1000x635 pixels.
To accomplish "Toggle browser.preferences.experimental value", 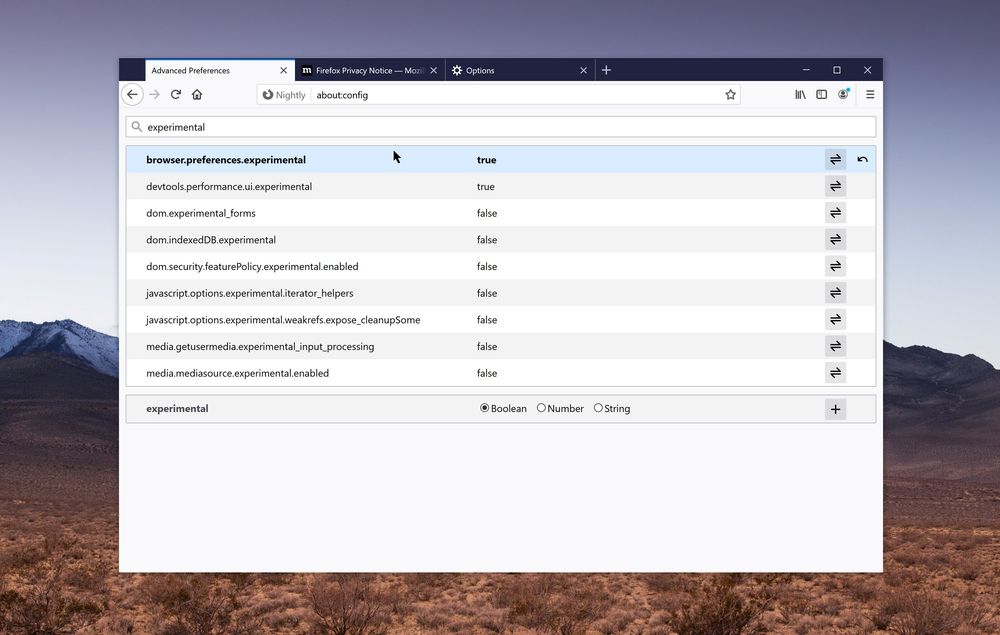I will pyautogui.click(x=835, y=160).
